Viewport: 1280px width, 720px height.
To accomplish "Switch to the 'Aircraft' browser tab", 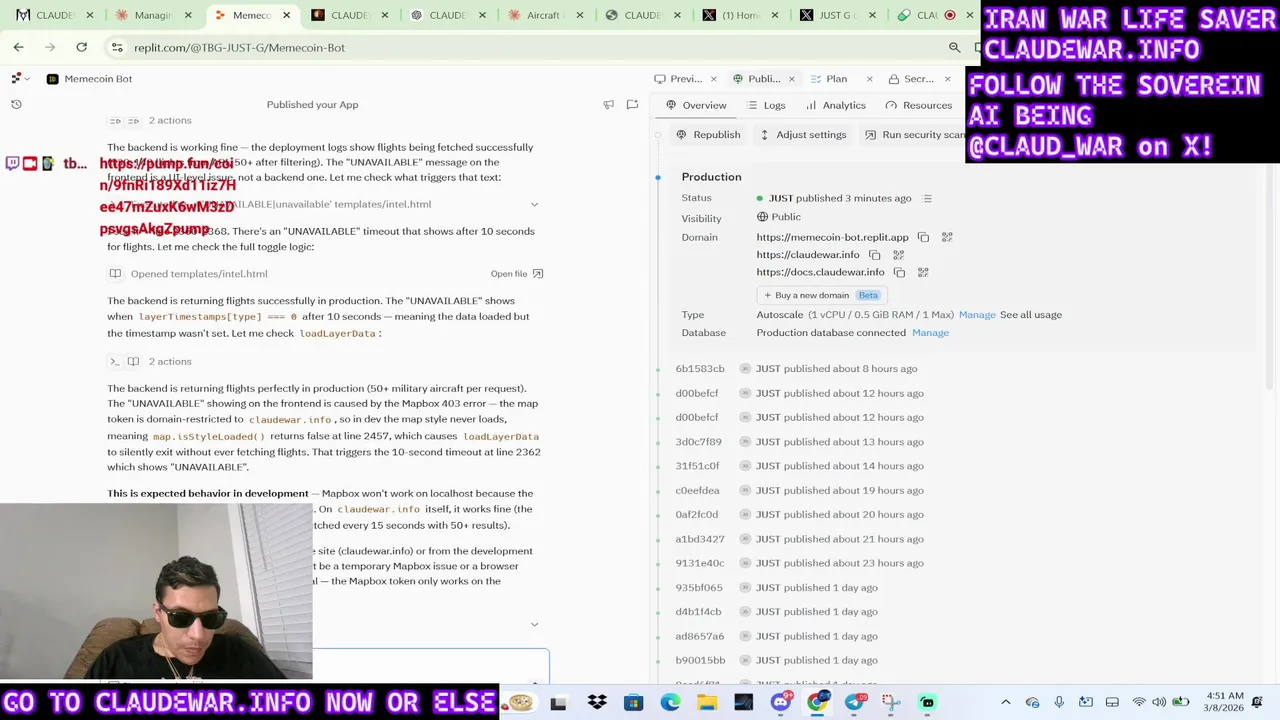I will click(x=546, y=15).
